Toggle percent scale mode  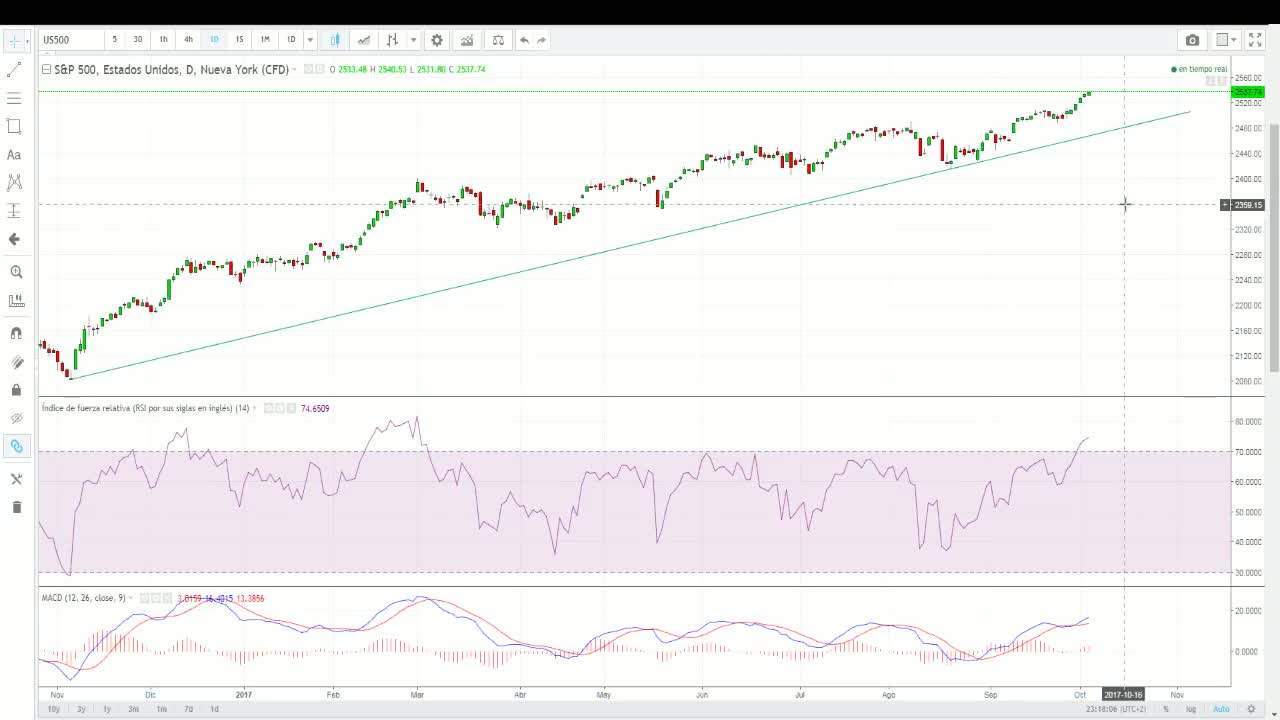1165,709
